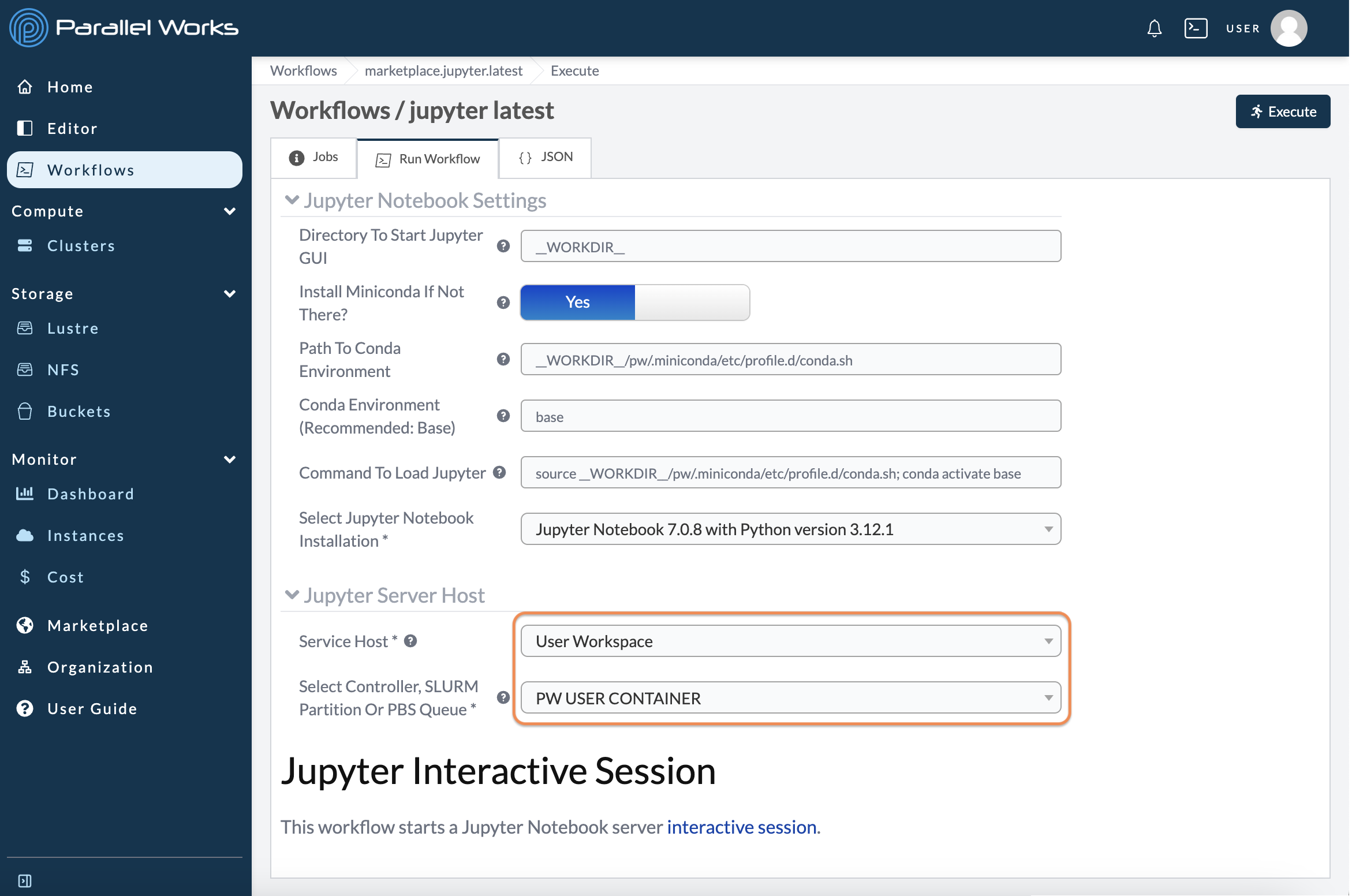Open the Editor sidebar item
The image size is (1352, 896).
tap(125, 128)
